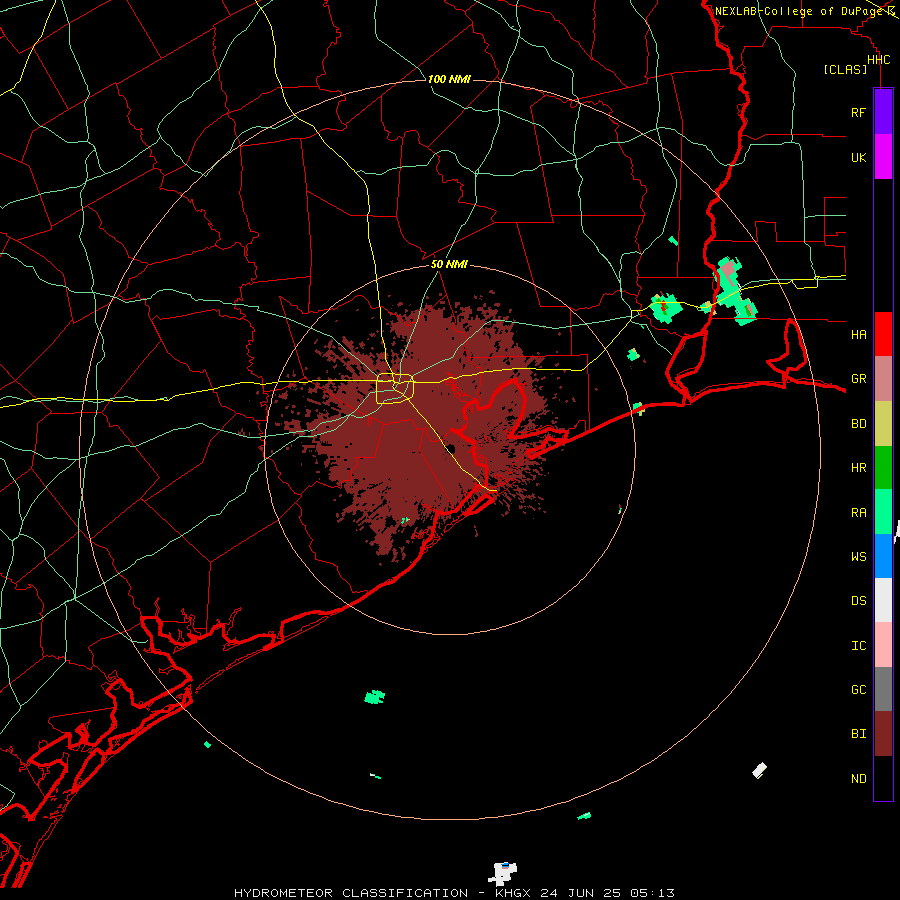Click the HHC product label

tap(879, 60)
